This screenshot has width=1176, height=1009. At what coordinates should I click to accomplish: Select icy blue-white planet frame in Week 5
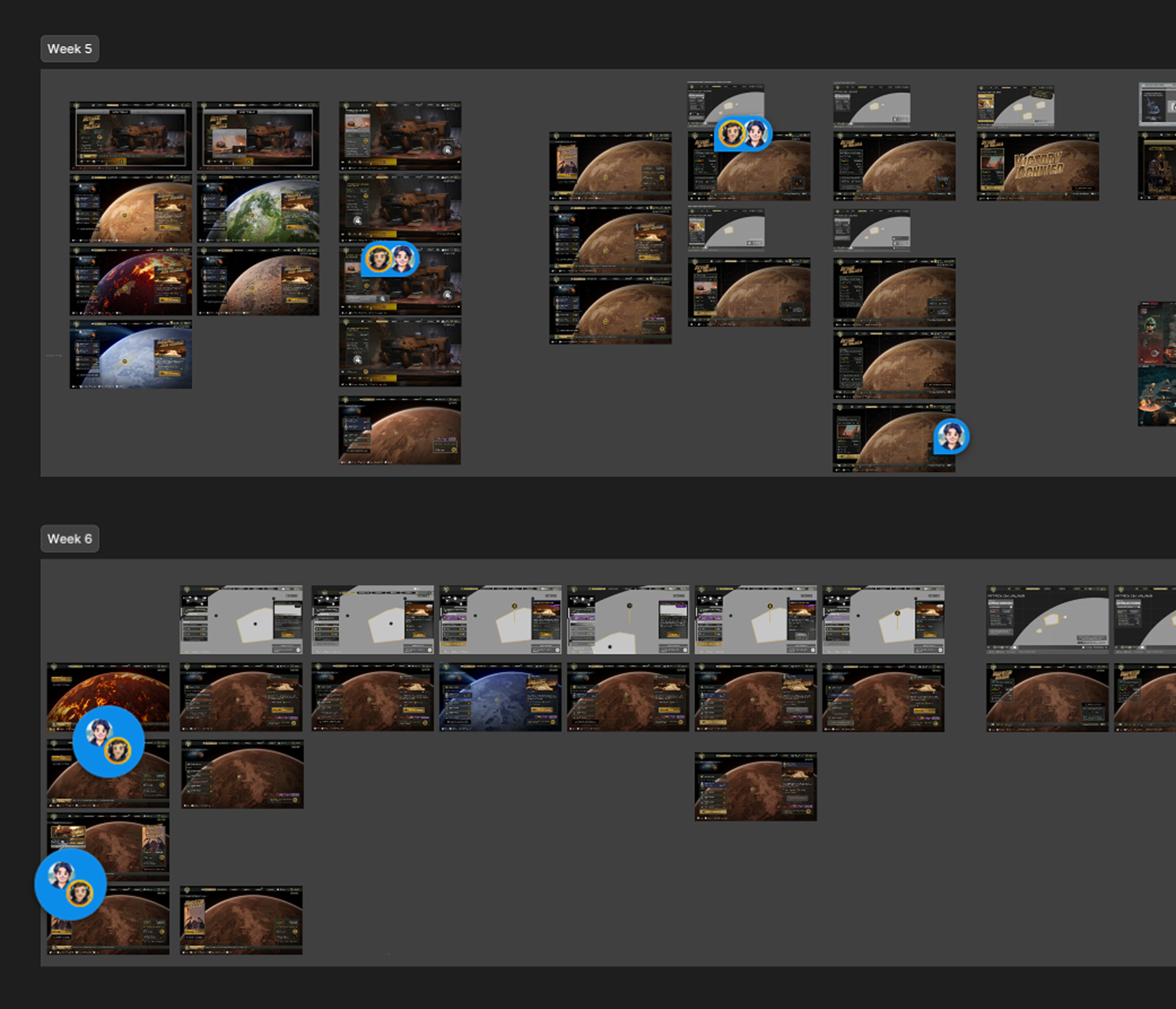[x=131, y=355]
